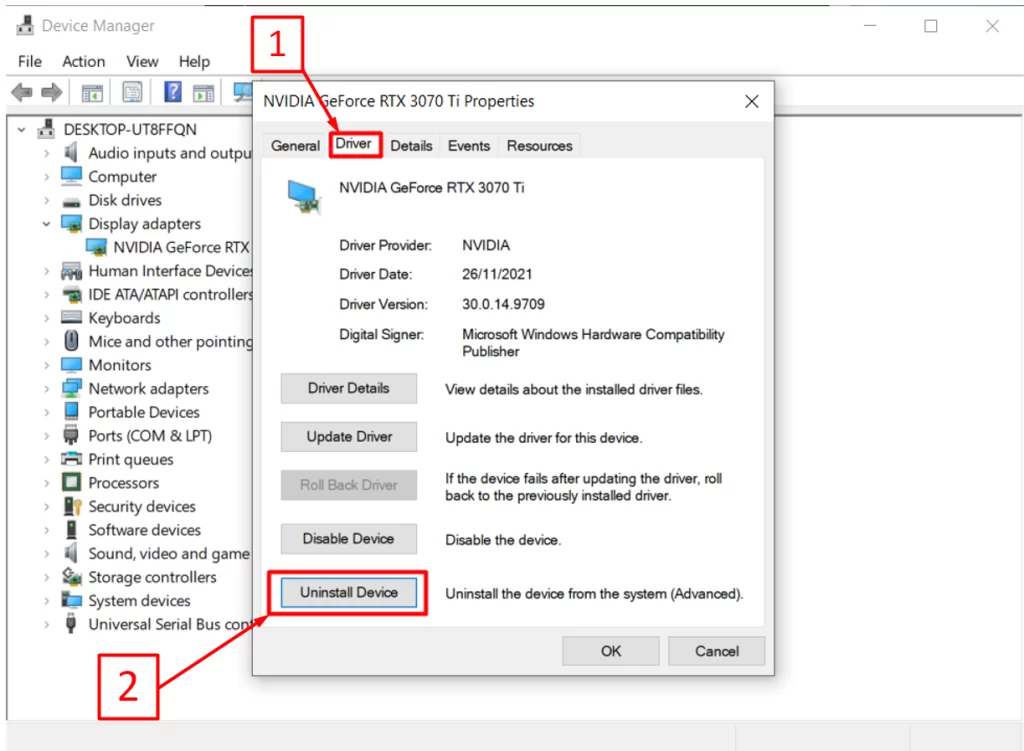The height and width of the screenshot is (751, 1024).
Task: Click the Update Driver button
Action: pos(349,437)
